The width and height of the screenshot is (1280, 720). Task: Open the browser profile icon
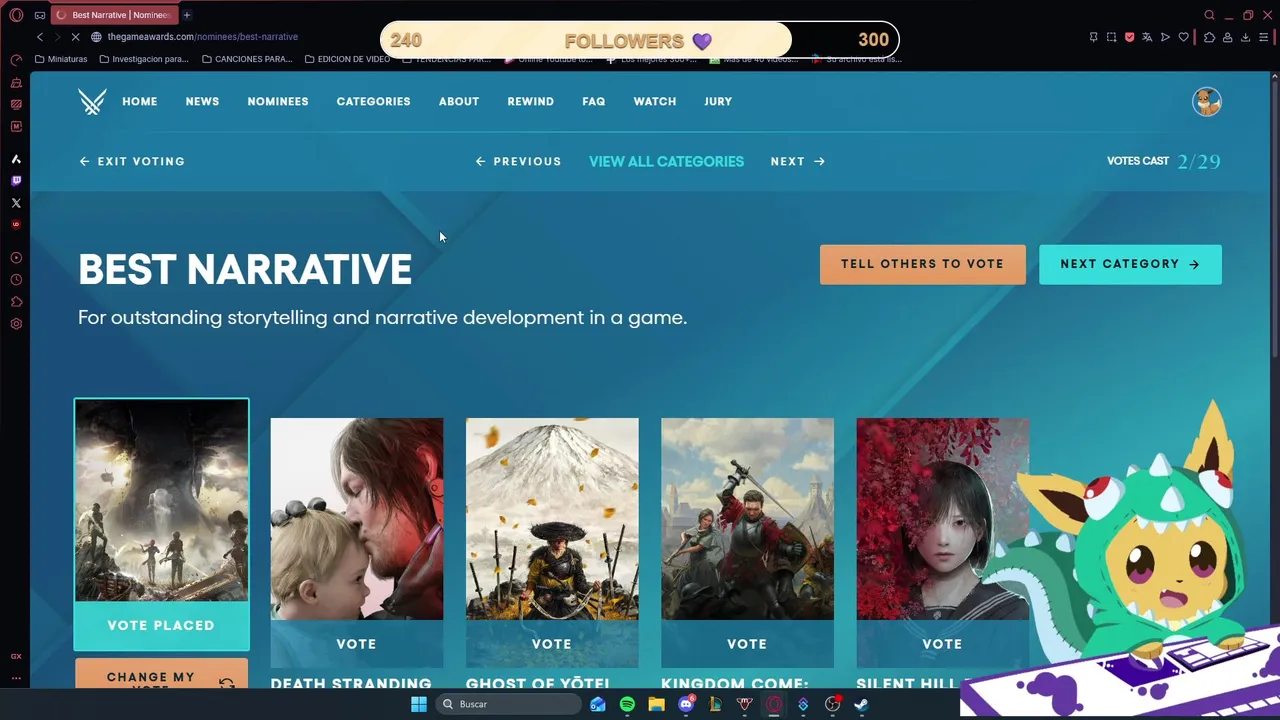[x=1227, y=37]
